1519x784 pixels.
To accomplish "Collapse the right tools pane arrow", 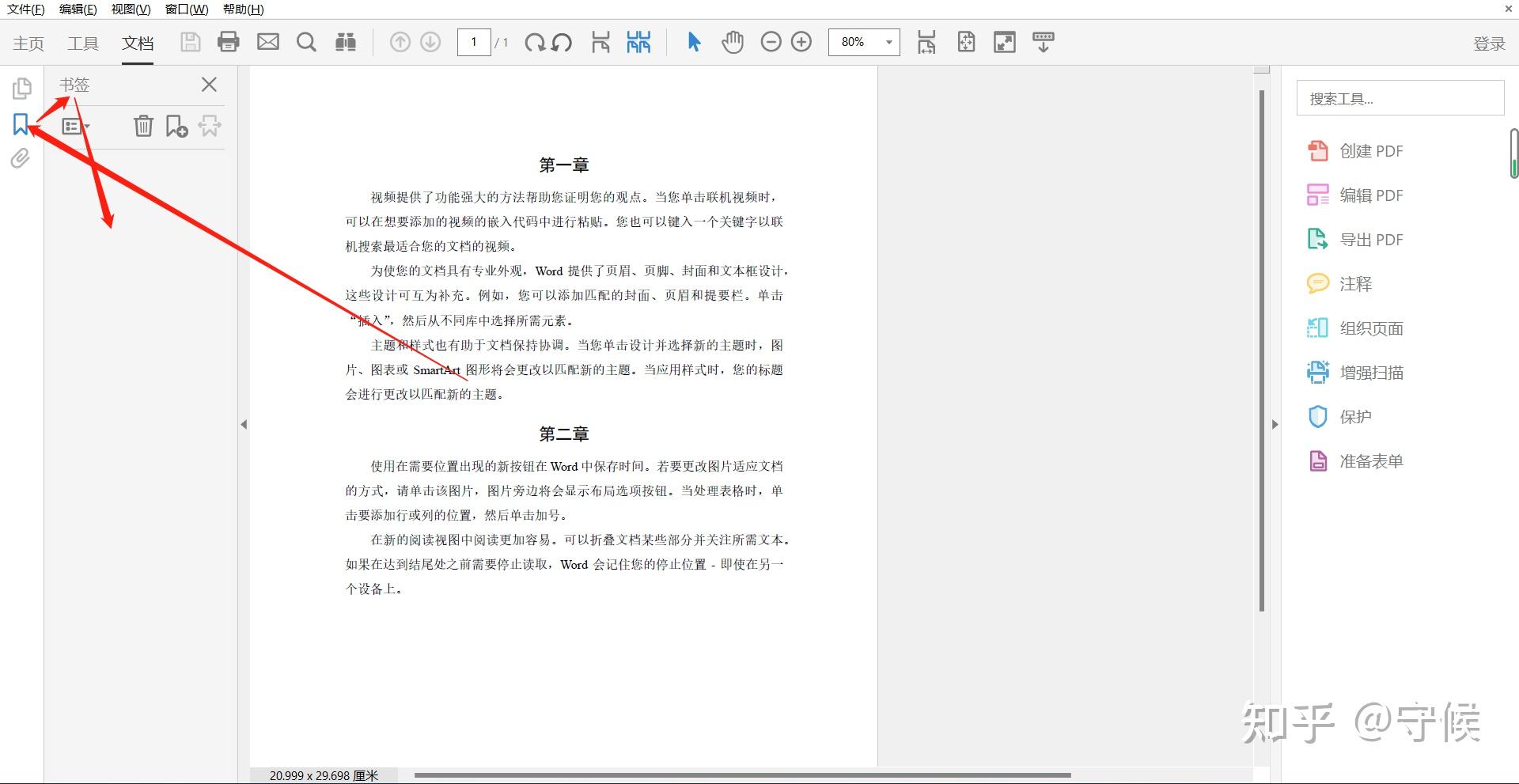I will click(x=1275, y=425).
